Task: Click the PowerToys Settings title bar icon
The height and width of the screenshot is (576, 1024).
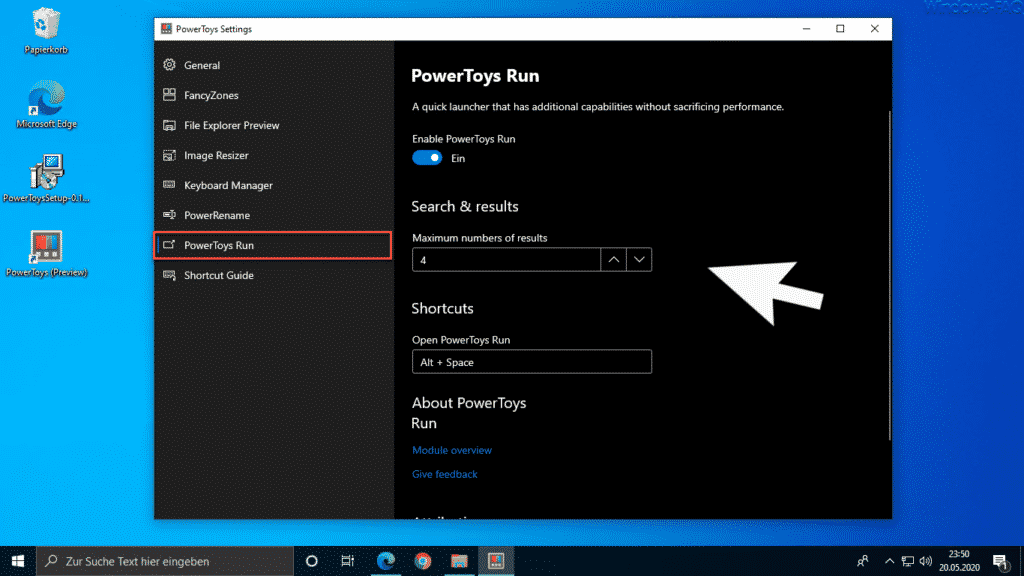Action: [167, 29]
